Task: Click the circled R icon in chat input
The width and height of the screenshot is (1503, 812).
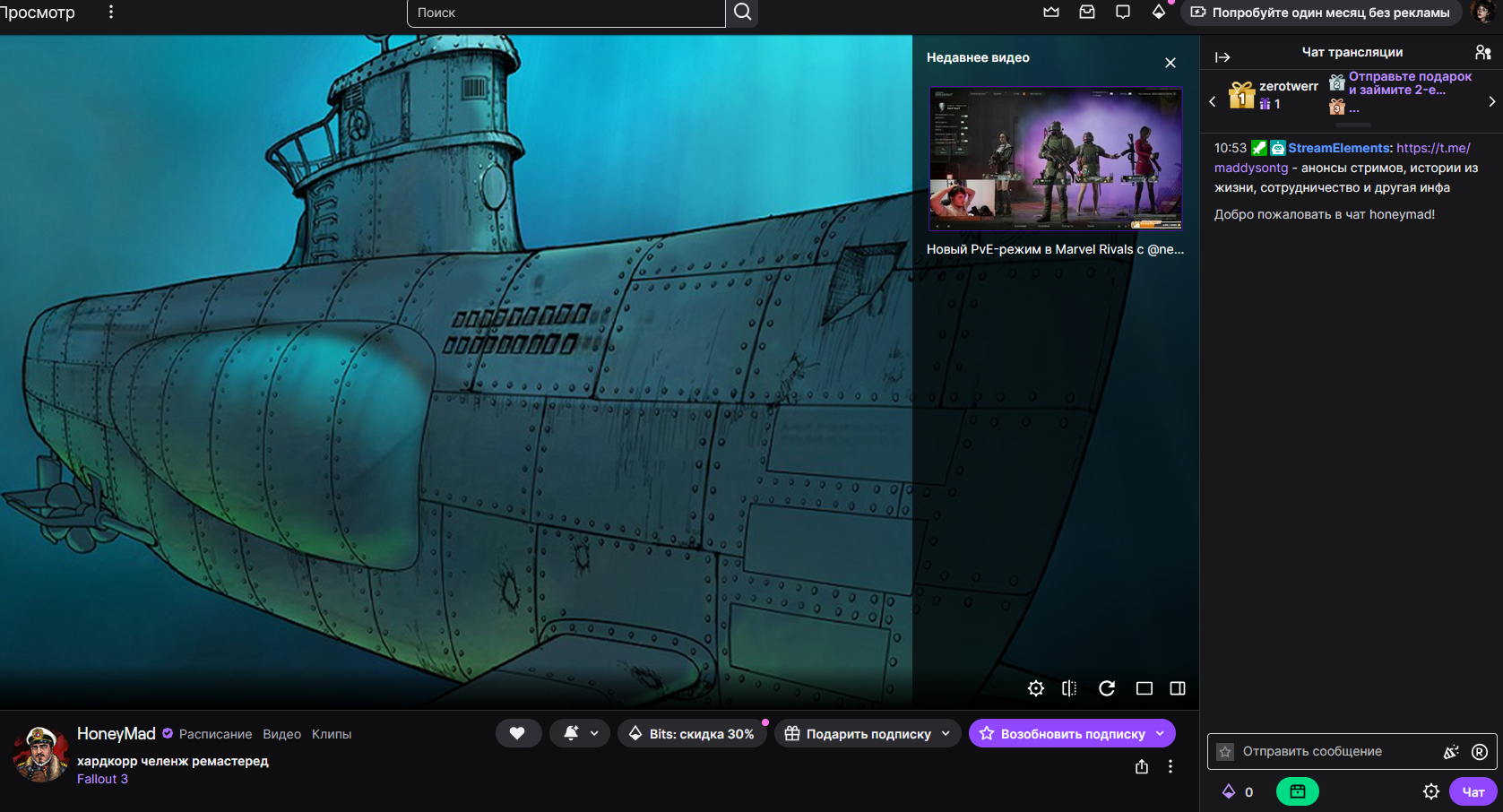Action: (1480, 752)
